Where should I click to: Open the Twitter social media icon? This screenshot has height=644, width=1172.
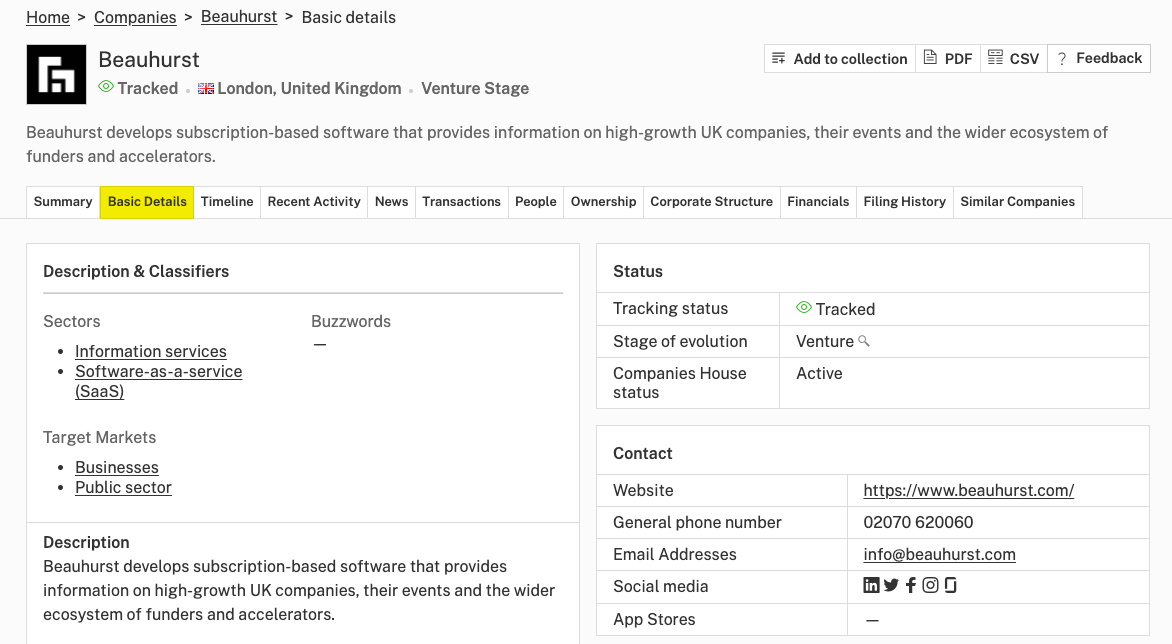tap(891, 586)
